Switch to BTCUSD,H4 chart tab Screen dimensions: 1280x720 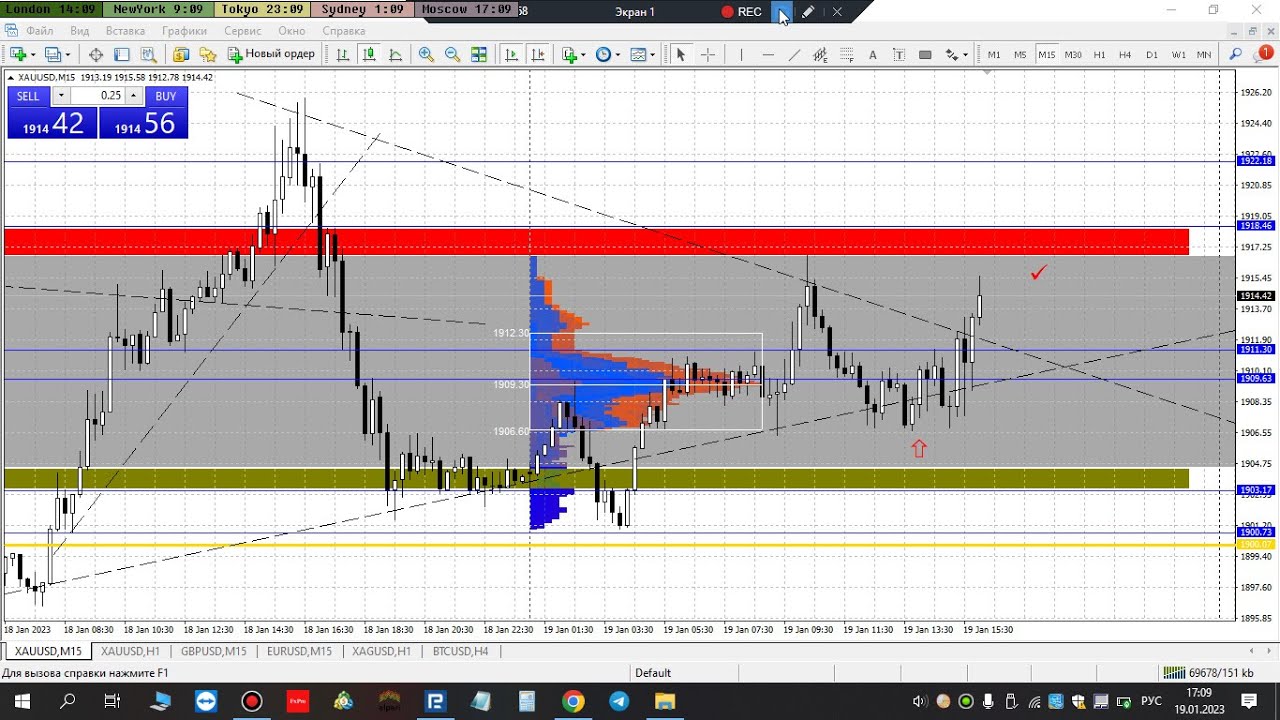coord(460,651)
